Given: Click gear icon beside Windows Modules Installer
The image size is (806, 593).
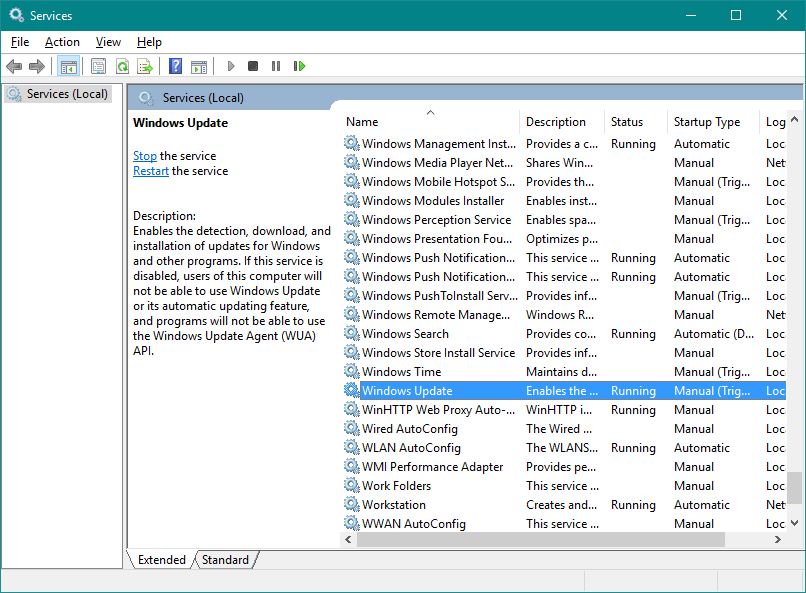Looking at the screenshot, I should (352, 200).
